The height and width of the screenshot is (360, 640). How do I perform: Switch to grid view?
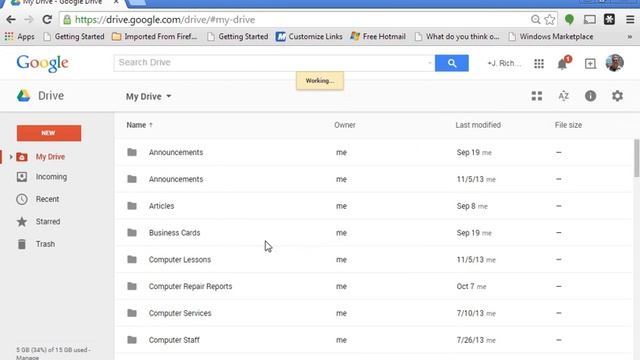pyautogui.click(x=537, y=96)
